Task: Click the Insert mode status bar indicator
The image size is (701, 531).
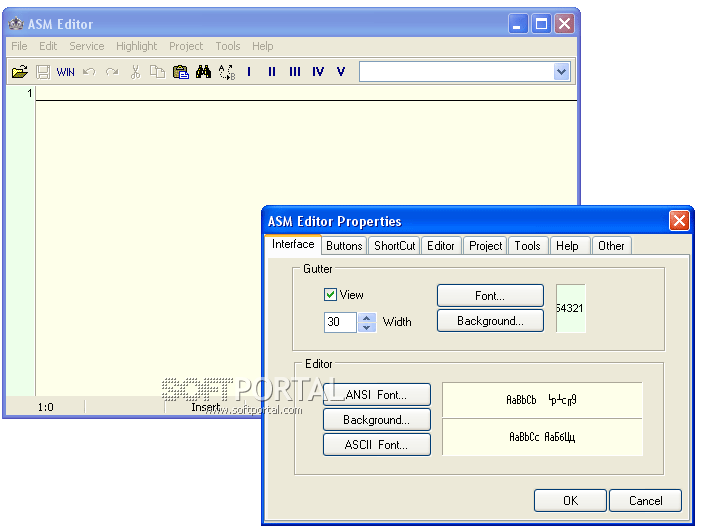Action: point(206,407)
